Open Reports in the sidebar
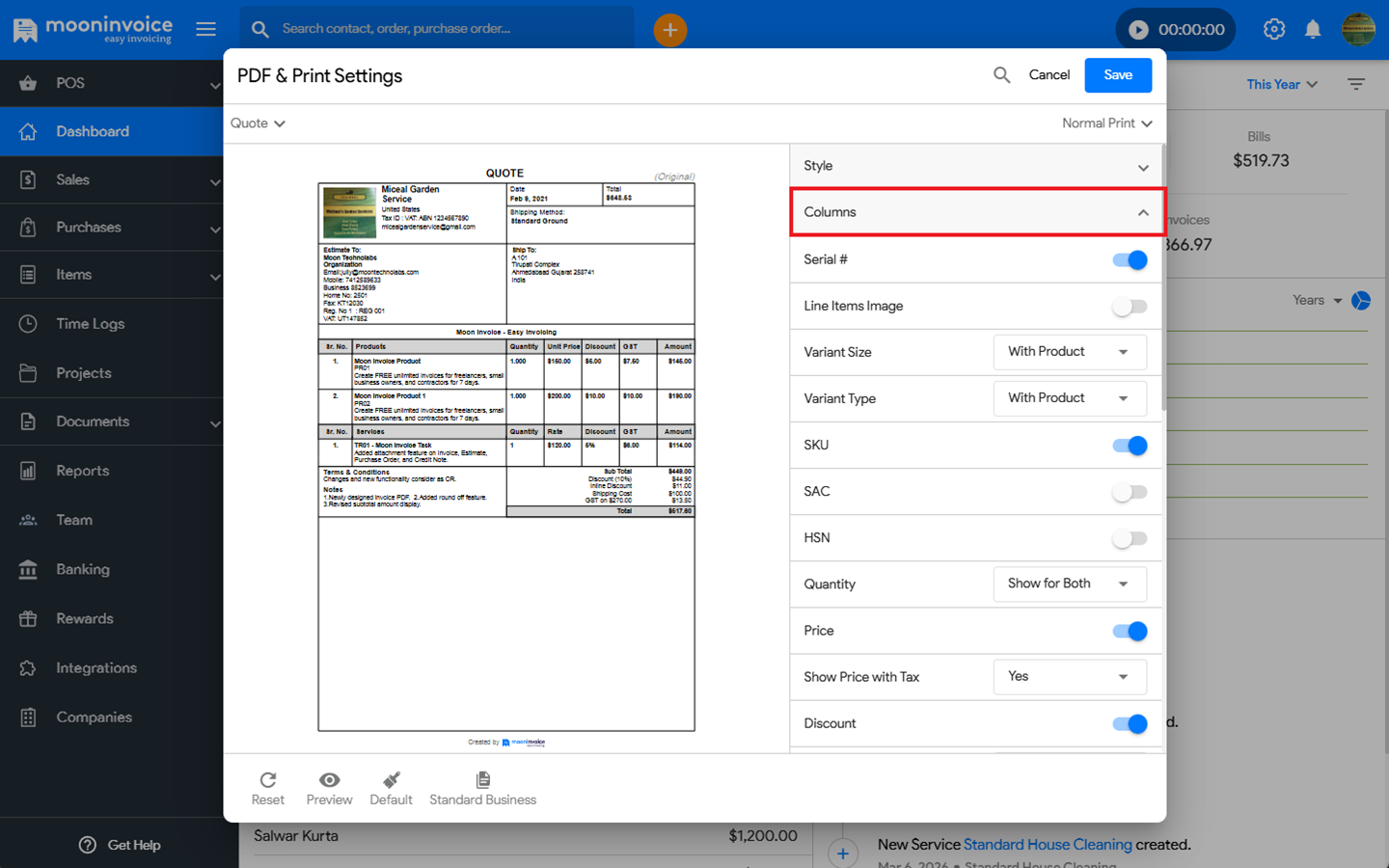Image resolution: width=1389 pixels, height=868 pixels. pyautogui.click(x=83, y=471)
